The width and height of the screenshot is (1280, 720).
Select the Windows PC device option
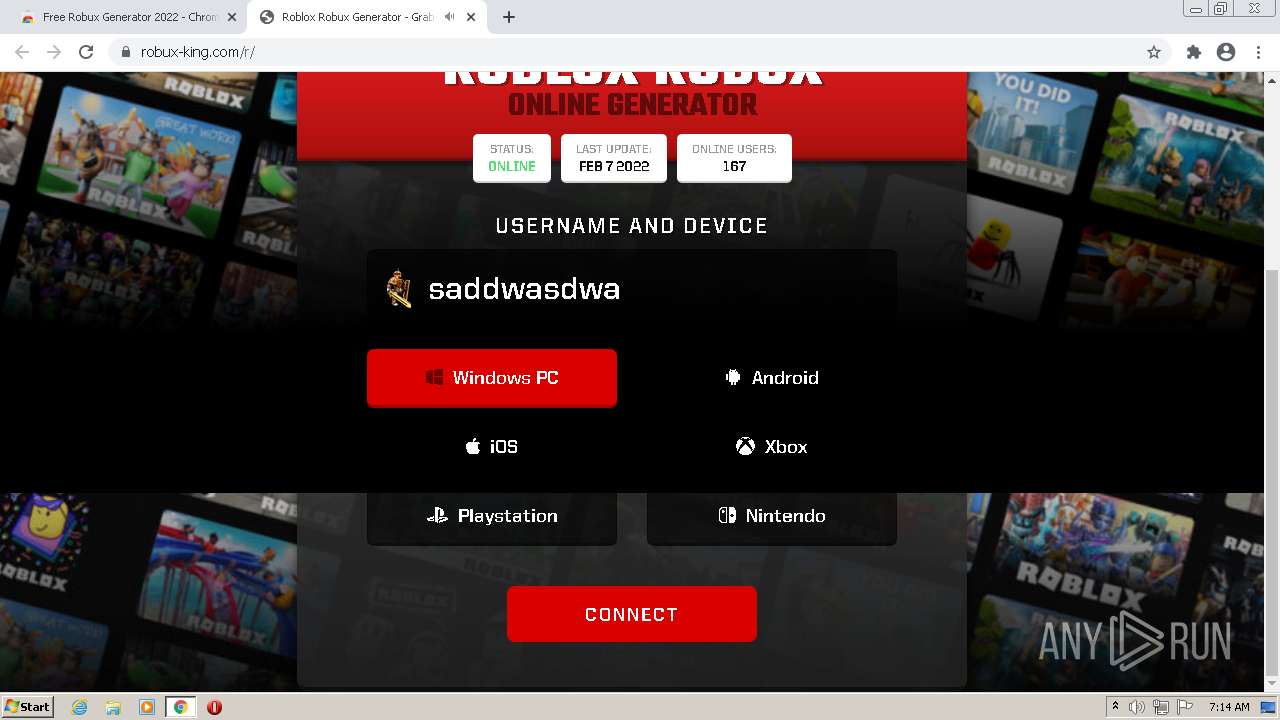[x=492, y=378]
